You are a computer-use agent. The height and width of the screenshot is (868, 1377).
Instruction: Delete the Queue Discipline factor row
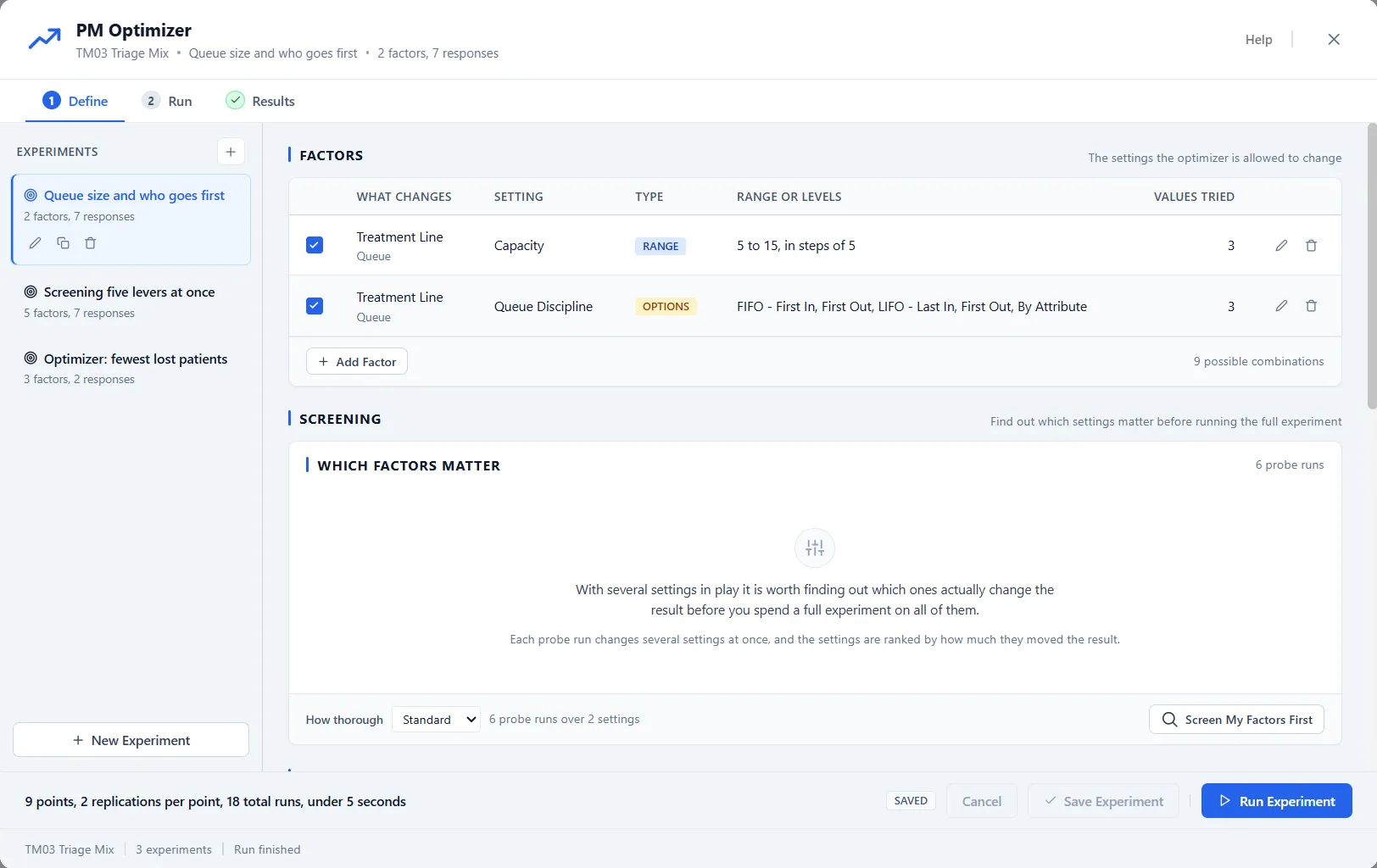(x=1311, y=306)
